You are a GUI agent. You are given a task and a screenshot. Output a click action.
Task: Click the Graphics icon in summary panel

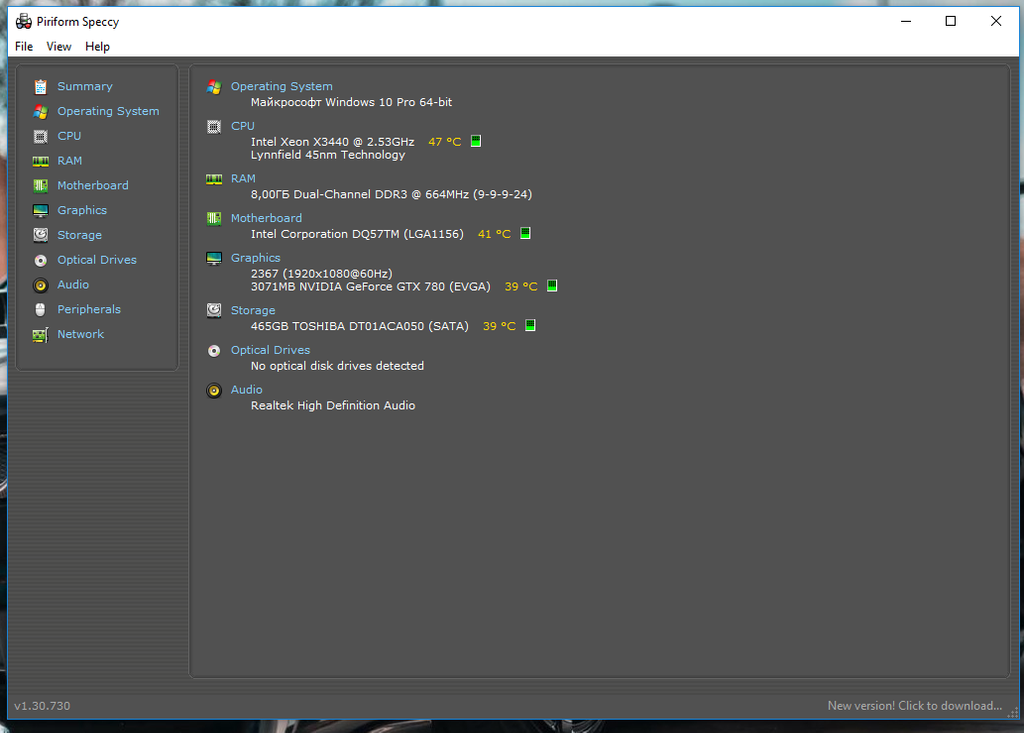click(x=214, y=258)
